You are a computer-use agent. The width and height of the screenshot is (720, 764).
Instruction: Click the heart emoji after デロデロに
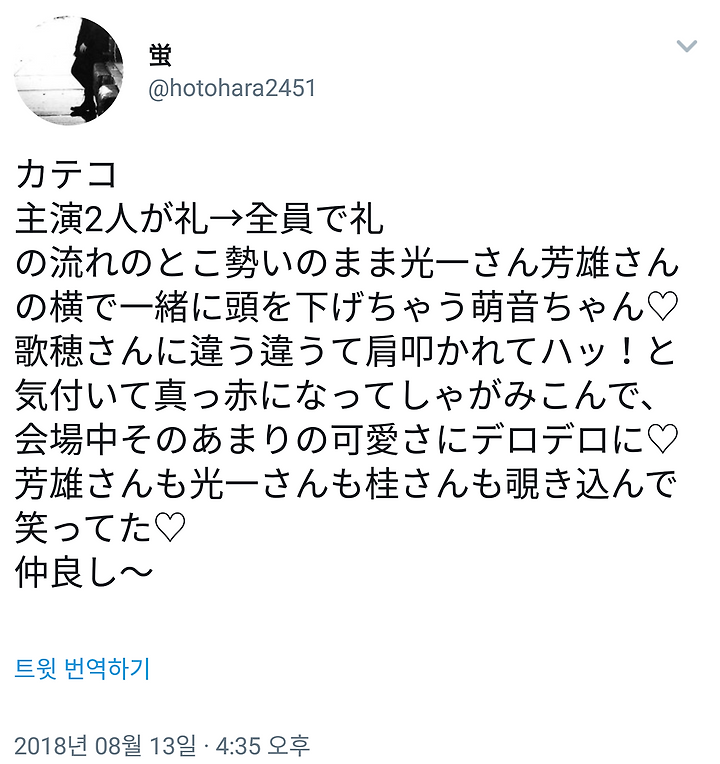point(663,438)
